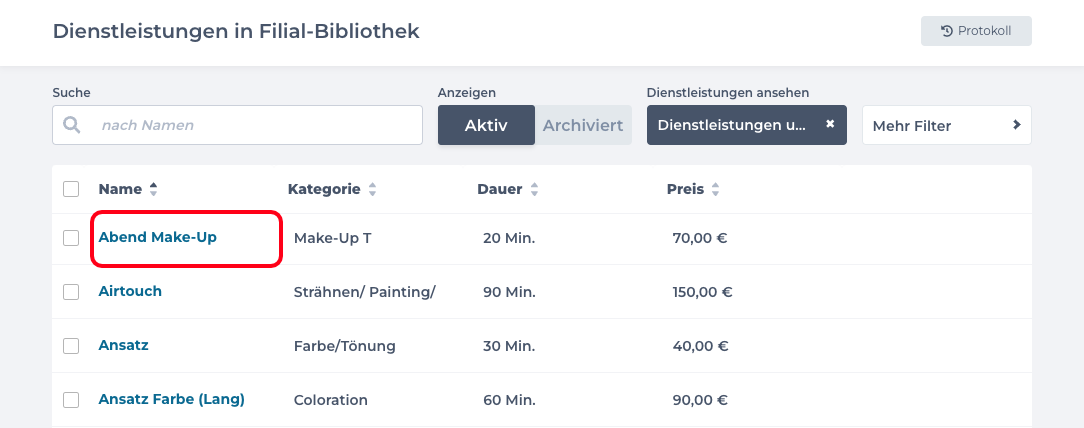The width and height of the screenshot is (1084, 428).
Task: Switch to the Aktiv view
Action: tap(486, 125)
